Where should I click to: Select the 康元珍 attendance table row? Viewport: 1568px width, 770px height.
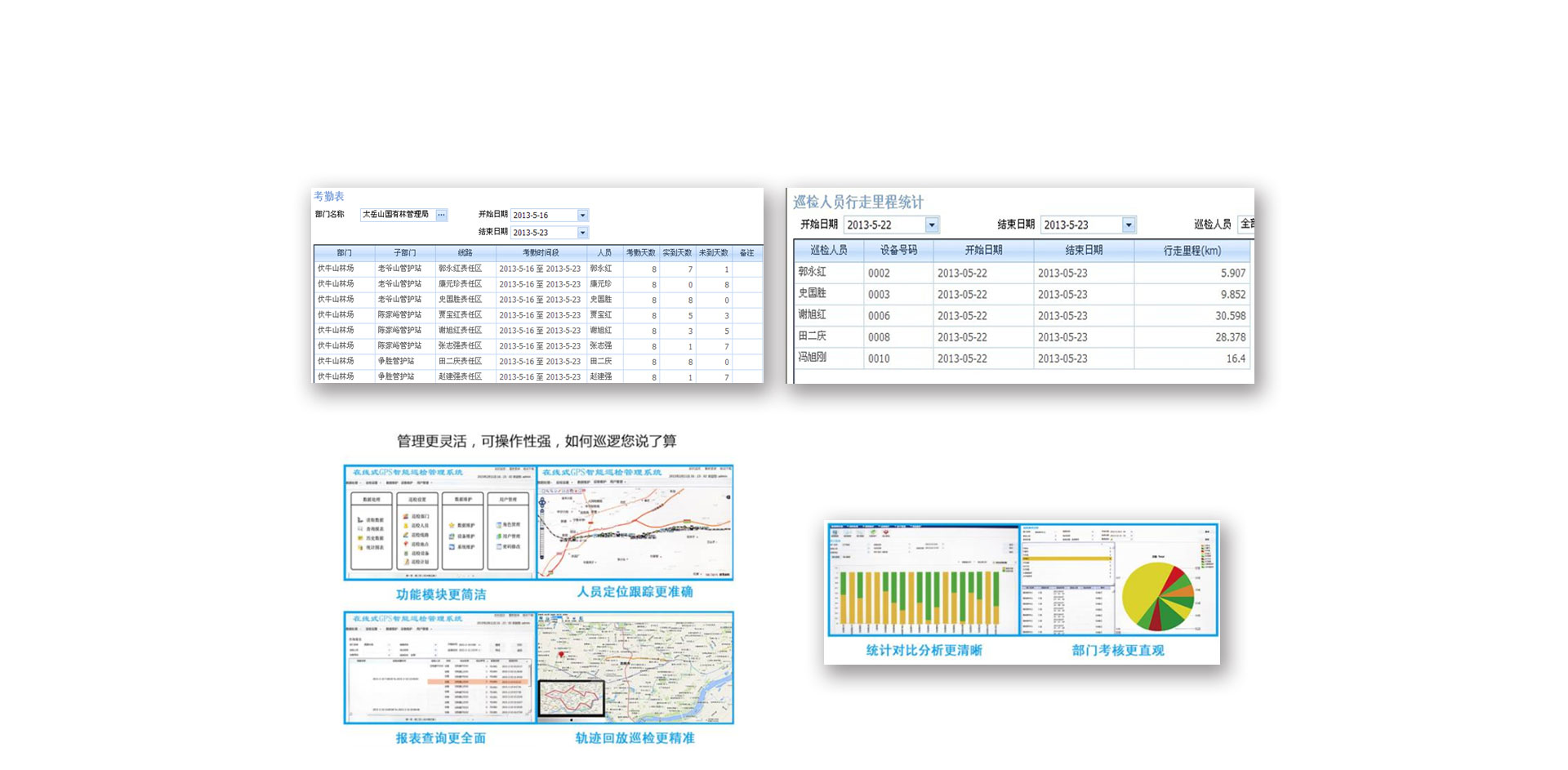tap(537, 284)
